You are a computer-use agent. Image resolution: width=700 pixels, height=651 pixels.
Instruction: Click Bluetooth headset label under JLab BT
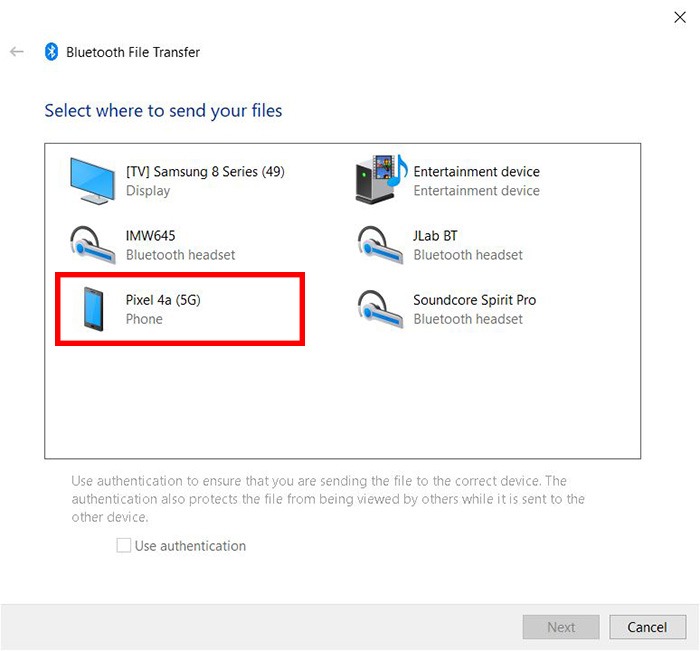(x=468, y=255)
